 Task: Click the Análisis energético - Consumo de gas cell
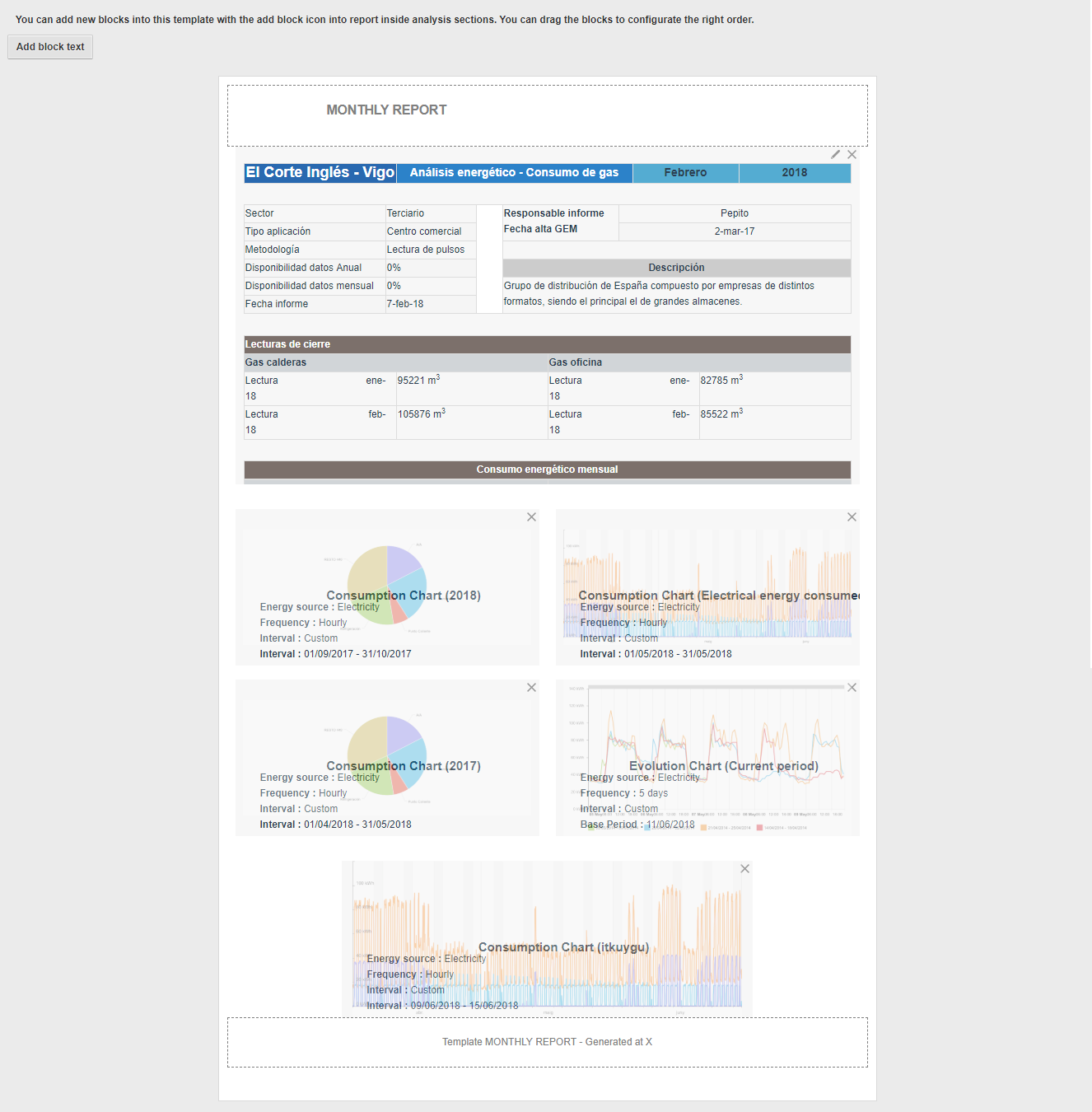coord(514,172)
